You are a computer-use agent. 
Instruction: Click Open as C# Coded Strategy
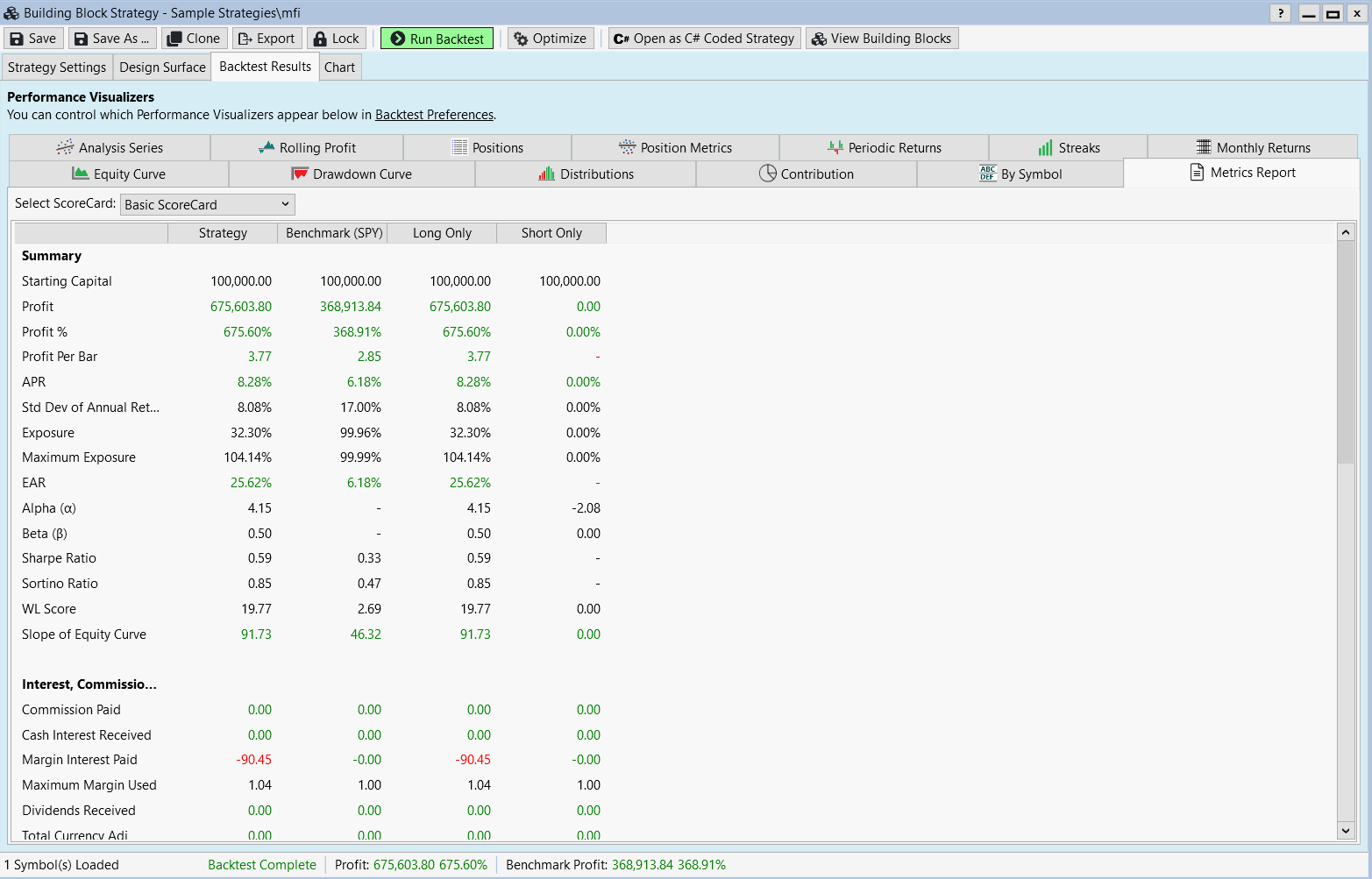coord(704,39)
